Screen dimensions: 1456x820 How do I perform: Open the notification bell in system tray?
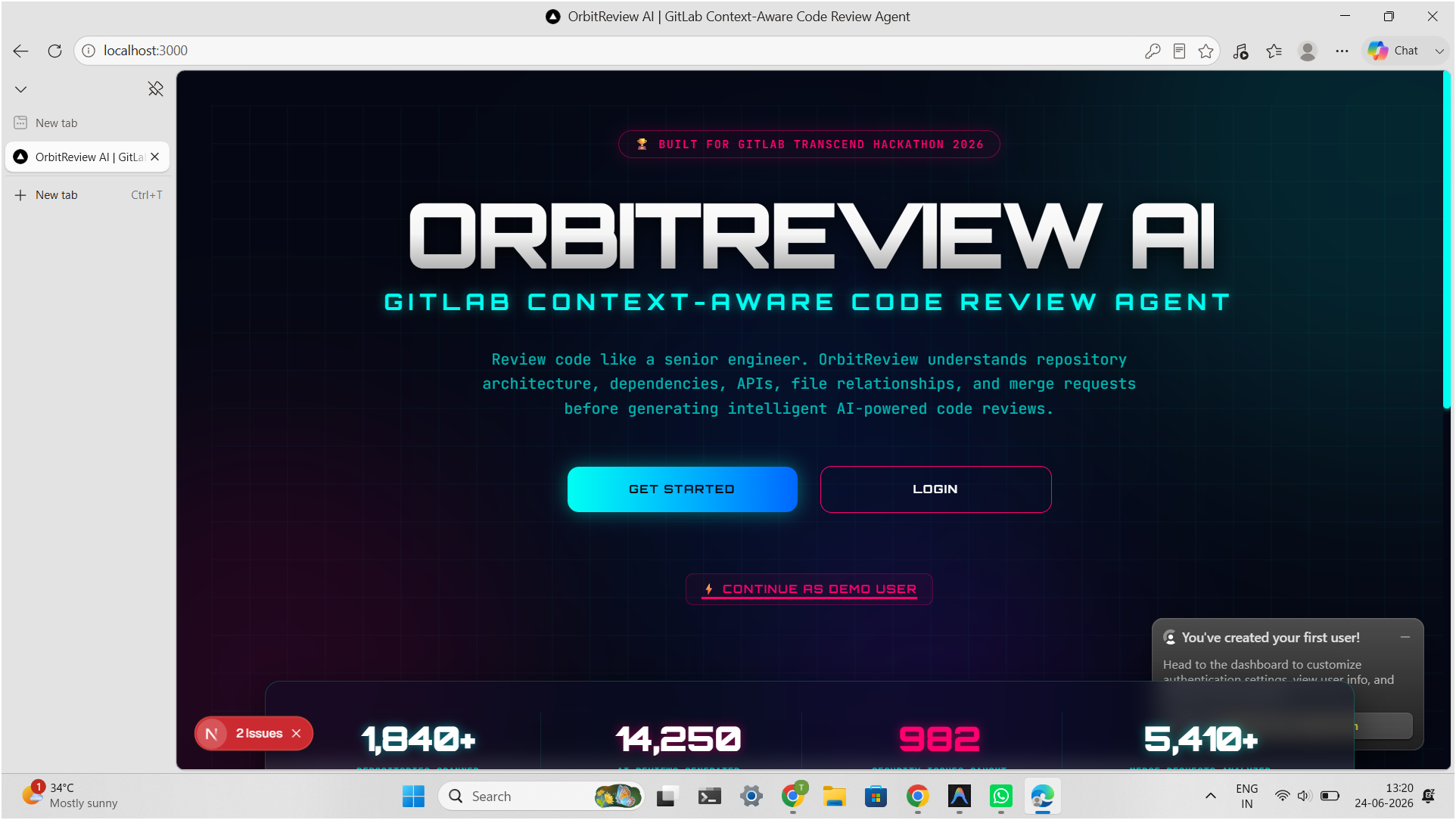click(1429, 796)
